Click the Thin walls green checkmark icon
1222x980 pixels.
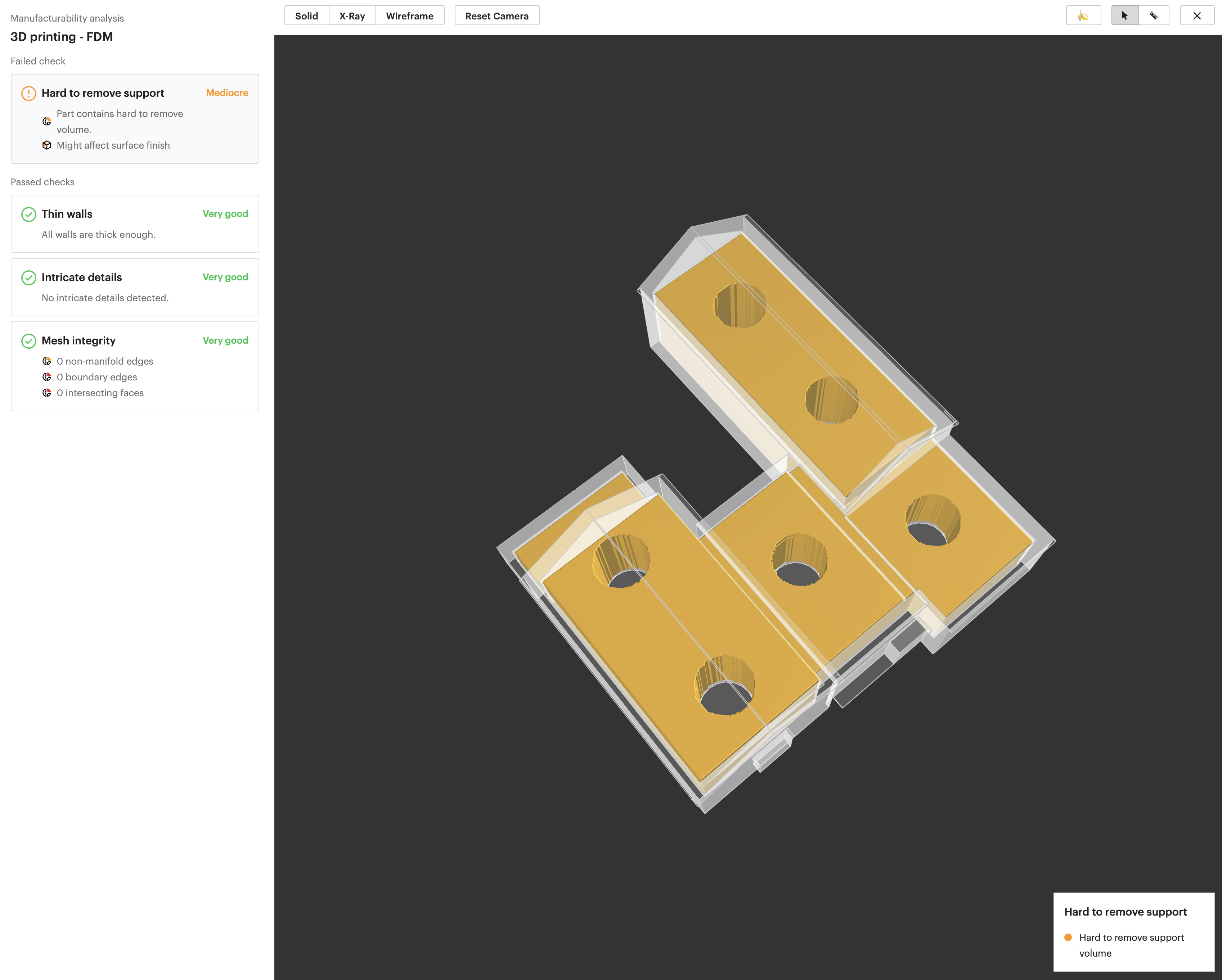tap(28, 214)
